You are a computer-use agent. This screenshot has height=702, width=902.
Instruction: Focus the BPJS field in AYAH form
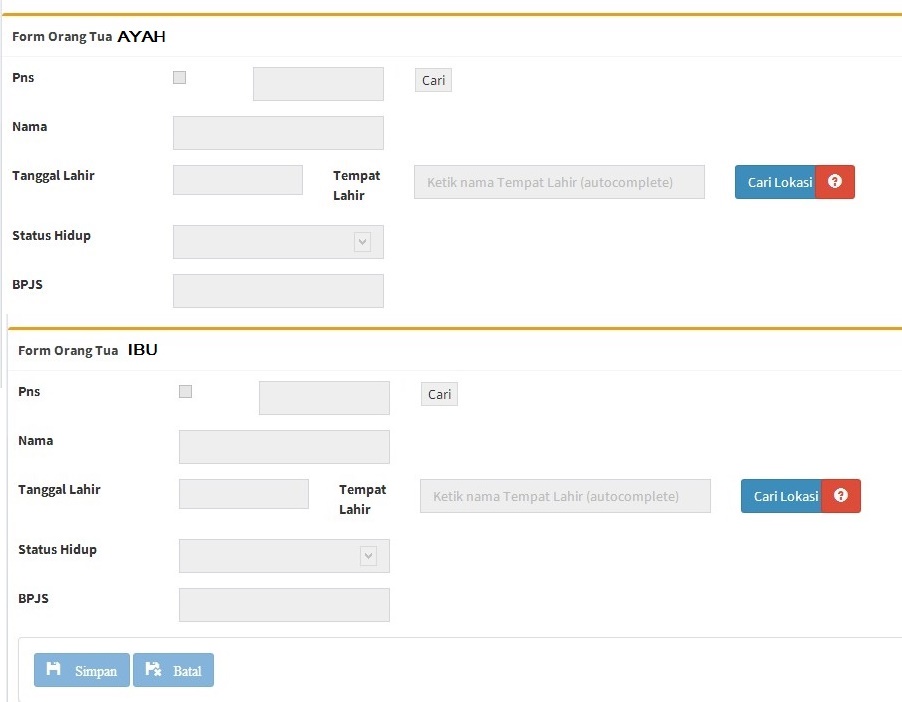click(x=278, y=291)
